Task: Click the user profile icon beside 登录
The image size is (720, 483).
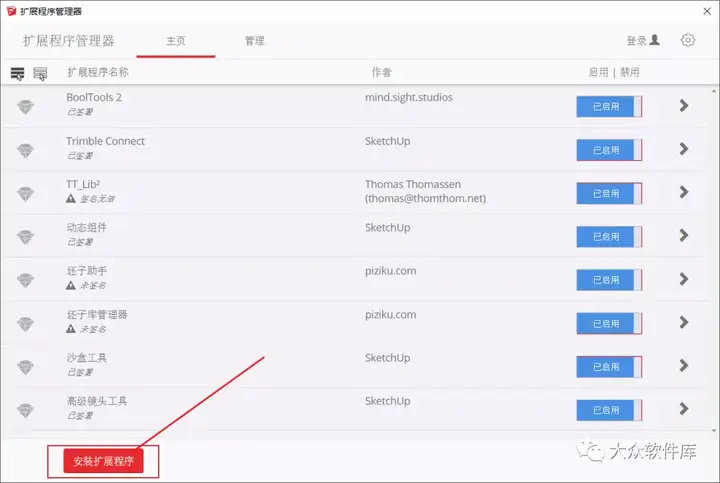Action: pyautogui.click(x=655, y=40)
